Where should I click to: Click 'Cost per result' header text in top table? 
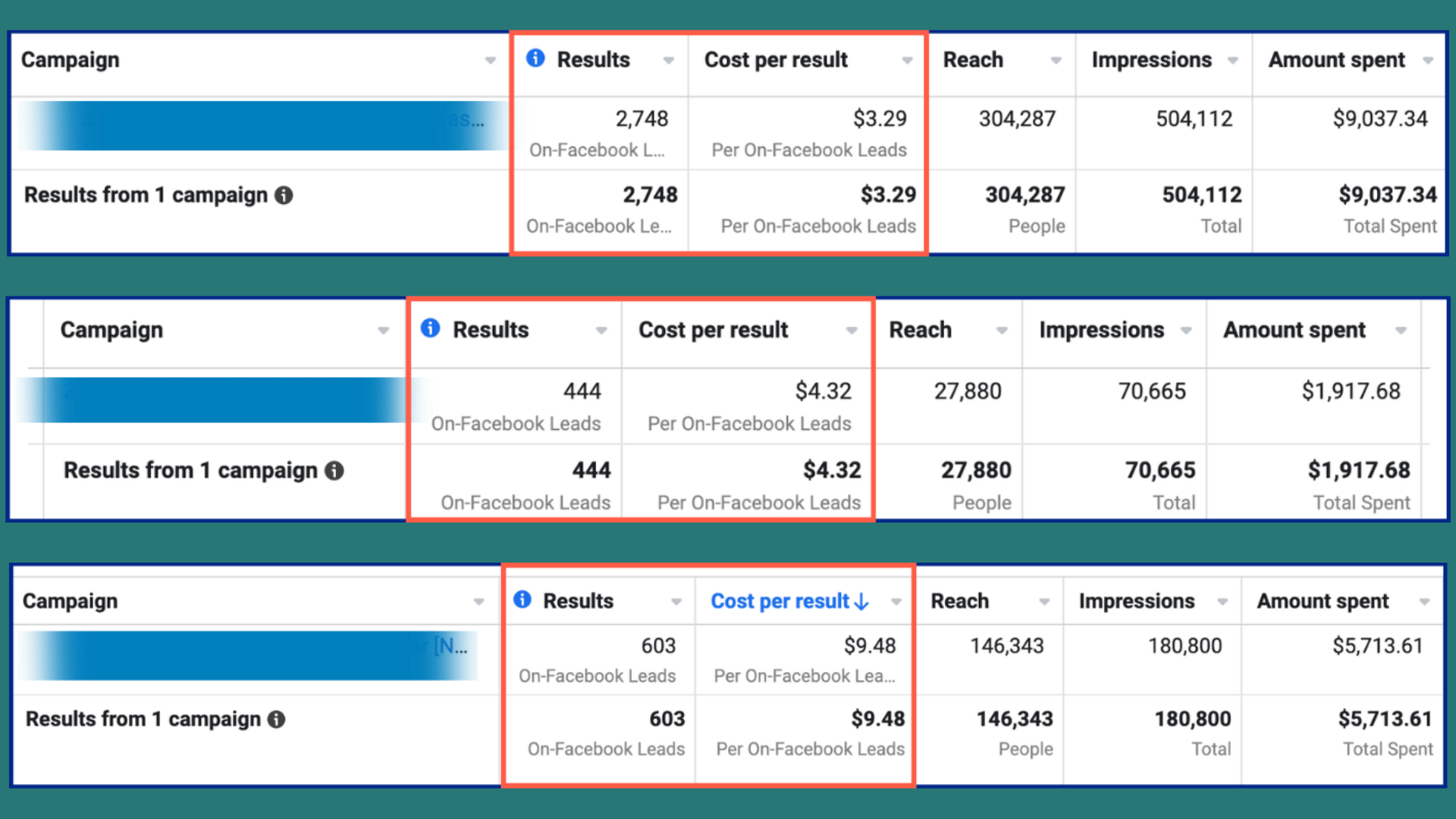(776, 60)
